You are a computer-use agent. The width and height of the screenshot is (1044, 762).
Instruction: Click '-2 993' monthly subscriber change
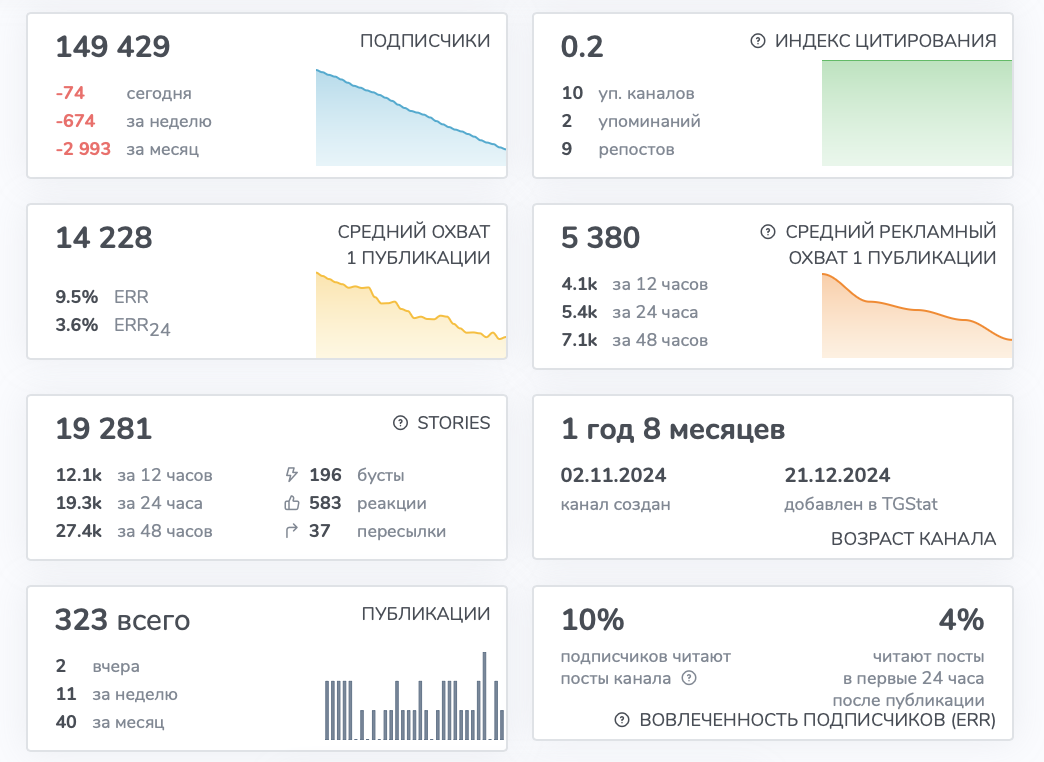coord(83,149)
